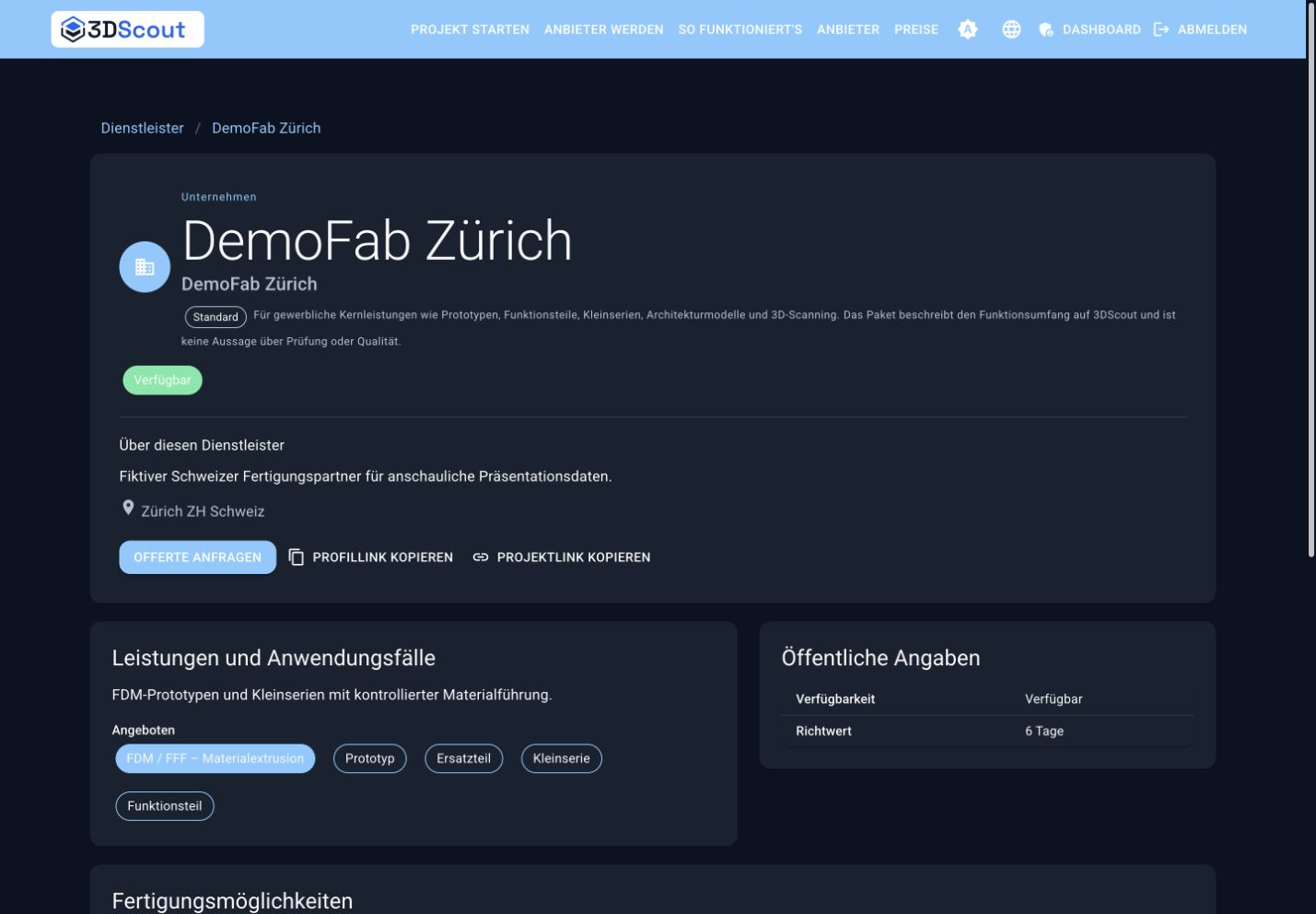Viewport: 1316px width, 914px height.
Task: Click the Verfügbarkeit row label
Action: click(x=835, y=698)
